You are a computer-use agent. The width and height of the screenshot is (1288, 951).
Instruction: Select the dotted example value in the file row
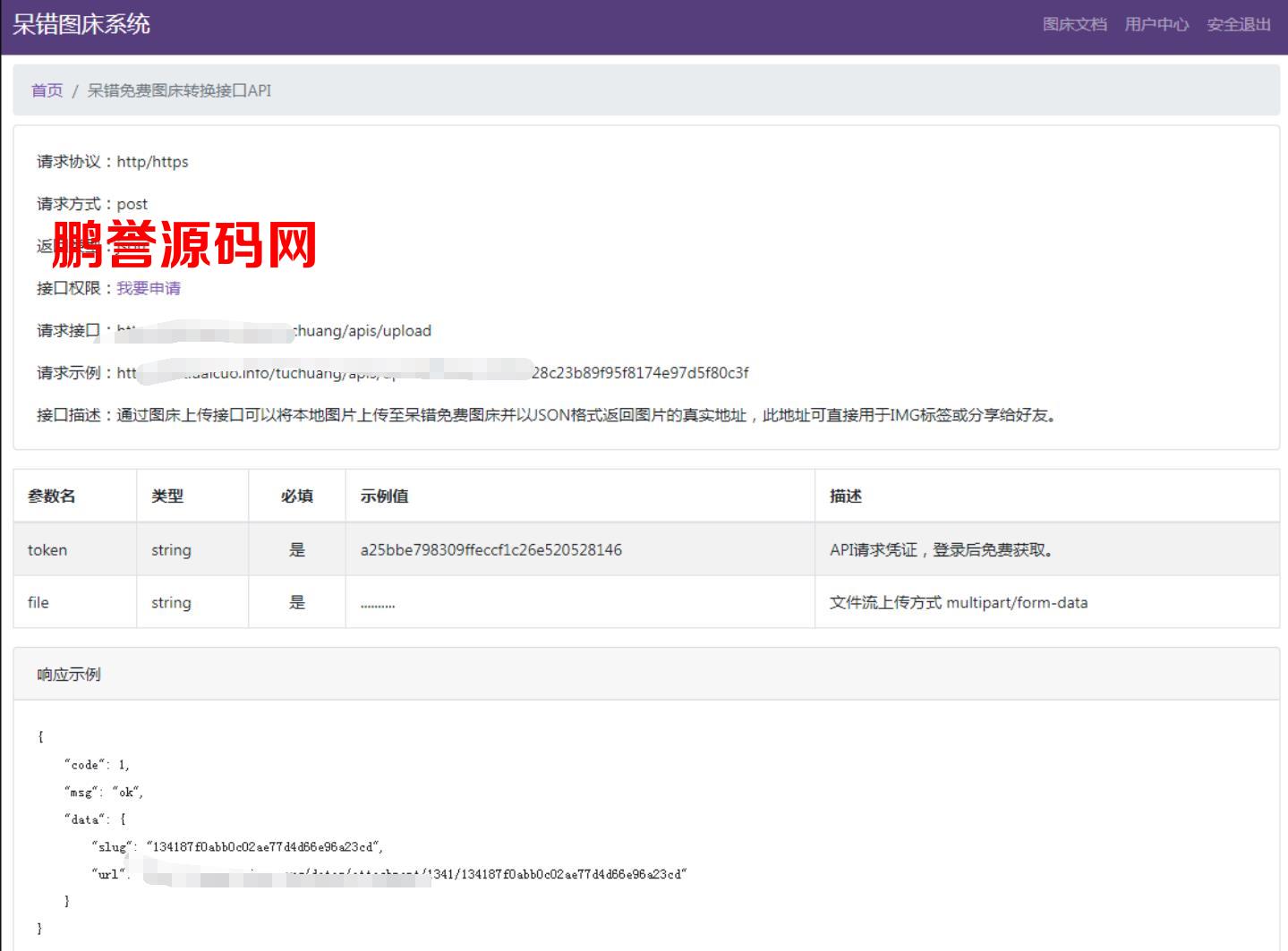coord(378,606)
